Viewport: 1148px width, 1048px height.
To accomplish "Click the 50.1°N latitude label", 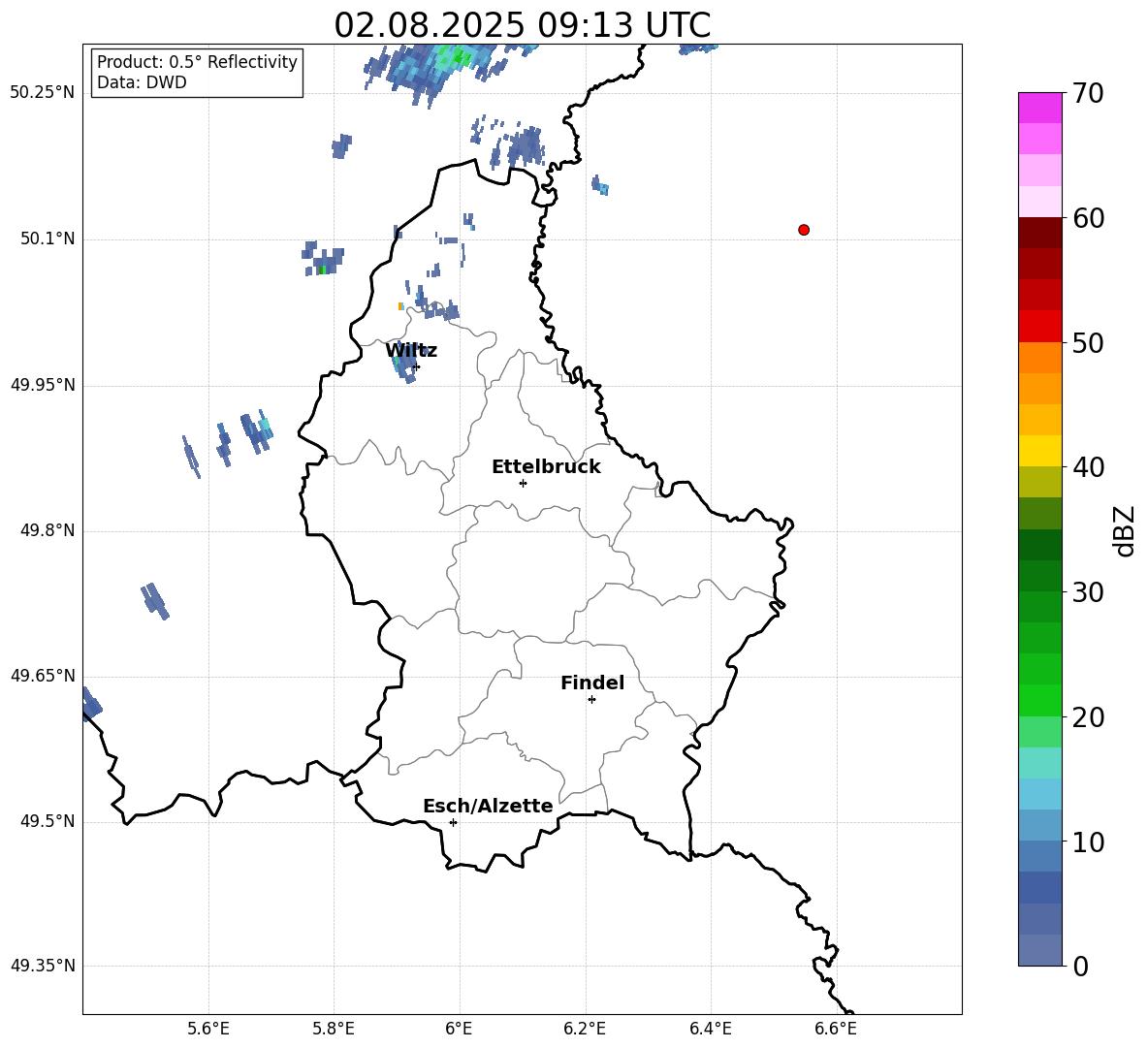I will coord(48,238).
